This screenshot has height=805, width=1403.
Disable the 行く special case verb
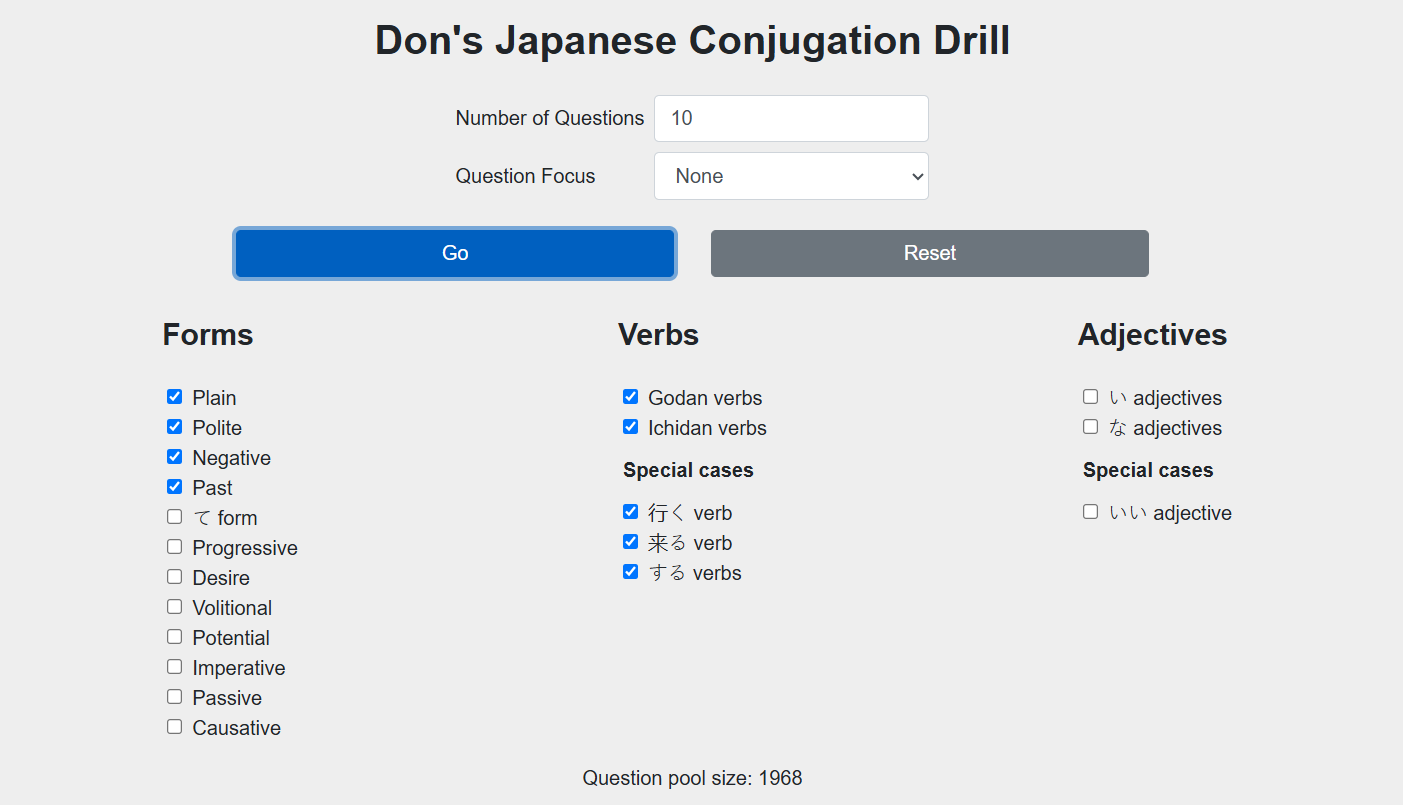(630, 511)
